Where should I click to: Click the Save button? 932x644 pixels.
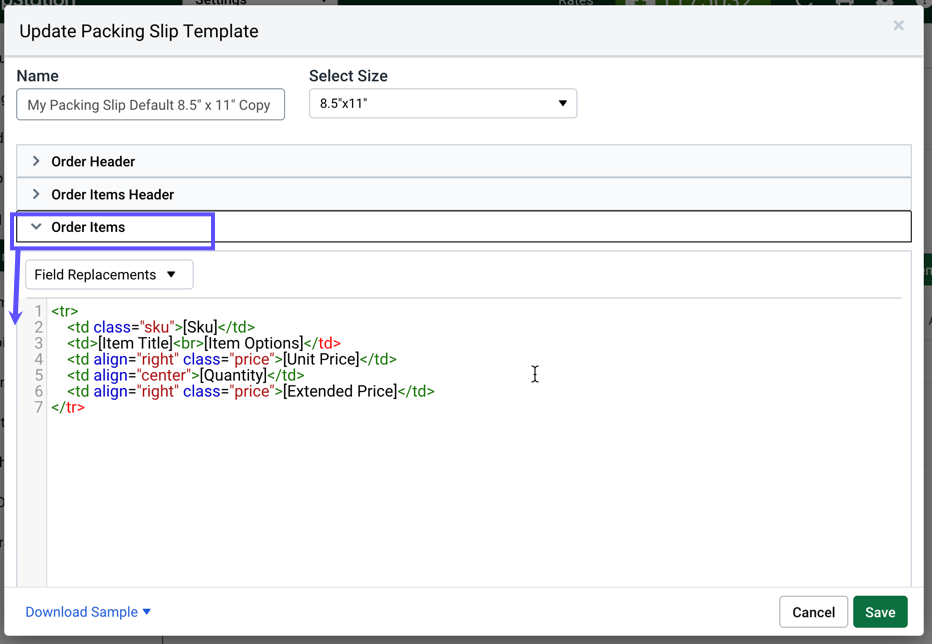(x=880, y=612)
